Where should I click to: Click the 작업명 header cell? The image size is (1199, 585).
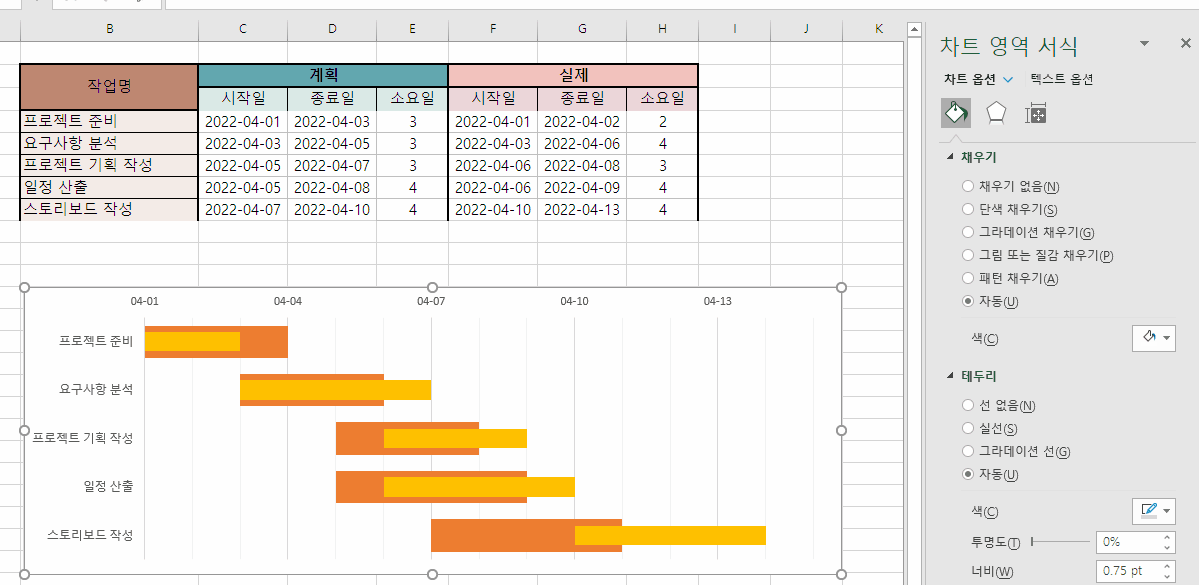(x=109, y=87)
